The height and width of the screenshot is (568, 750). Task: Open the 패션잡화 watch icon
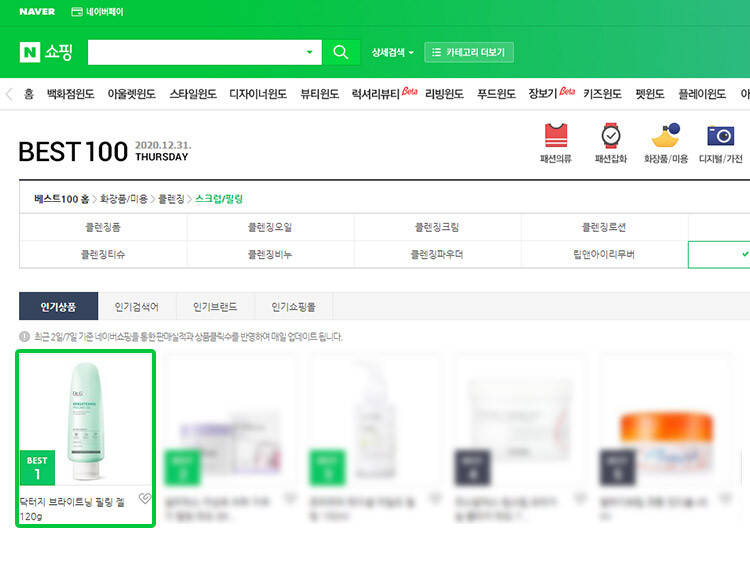[610, 136]
